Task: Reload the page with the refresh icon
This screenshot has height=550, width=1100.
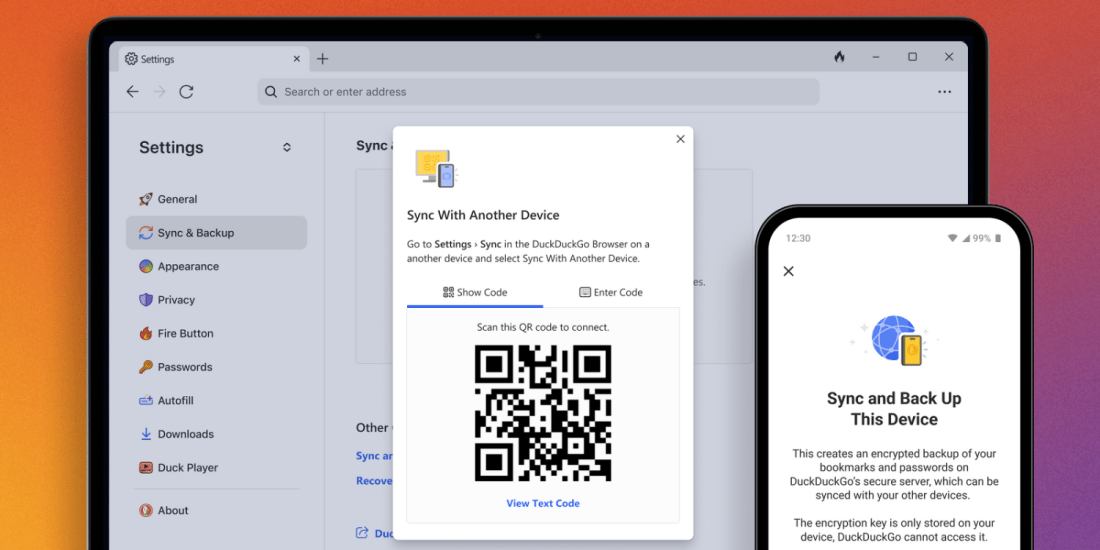Action: coord(186,91)
